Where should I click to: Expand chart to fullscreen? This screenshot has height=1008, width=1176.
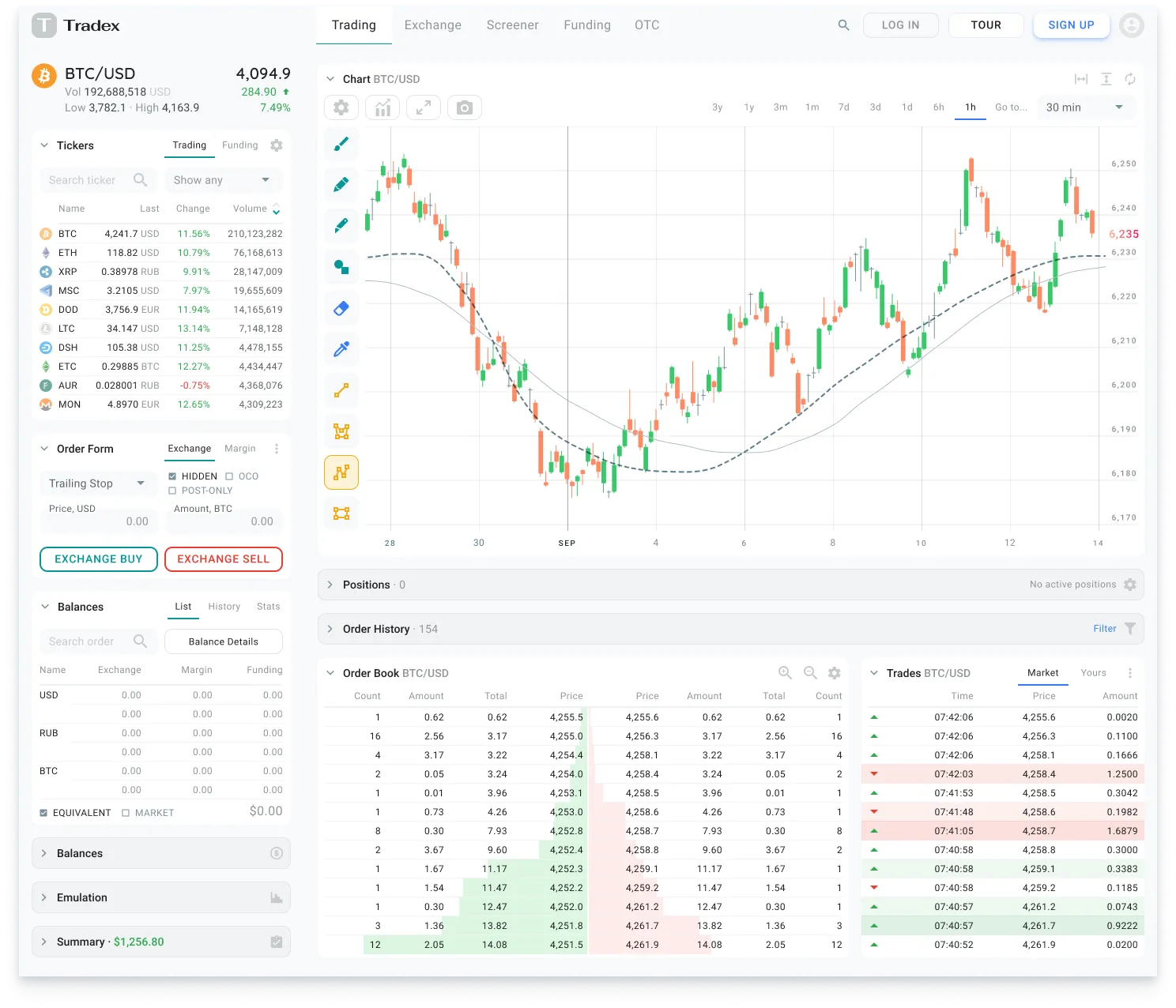424,107
